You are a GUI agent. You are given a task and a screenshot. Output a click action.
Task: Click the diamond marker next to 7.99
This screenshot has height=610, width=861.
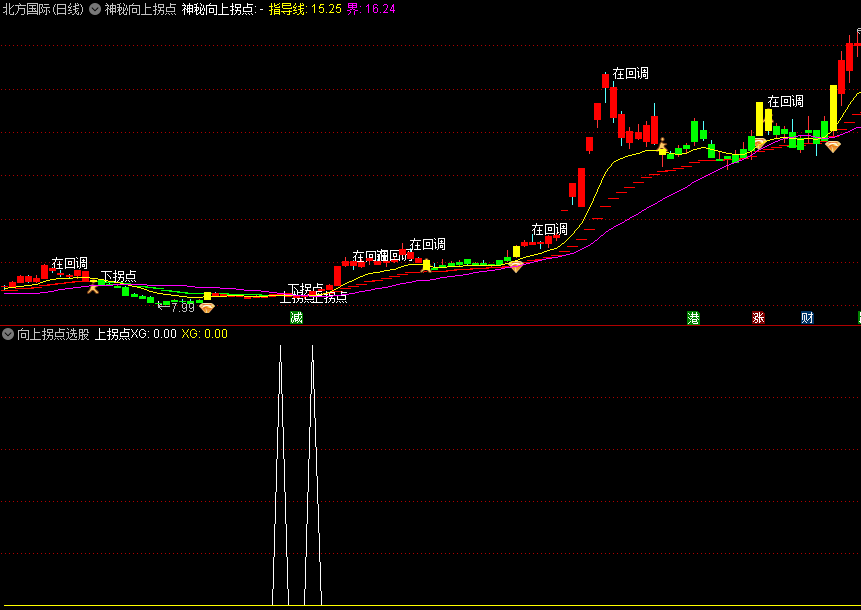click(207, 308)
